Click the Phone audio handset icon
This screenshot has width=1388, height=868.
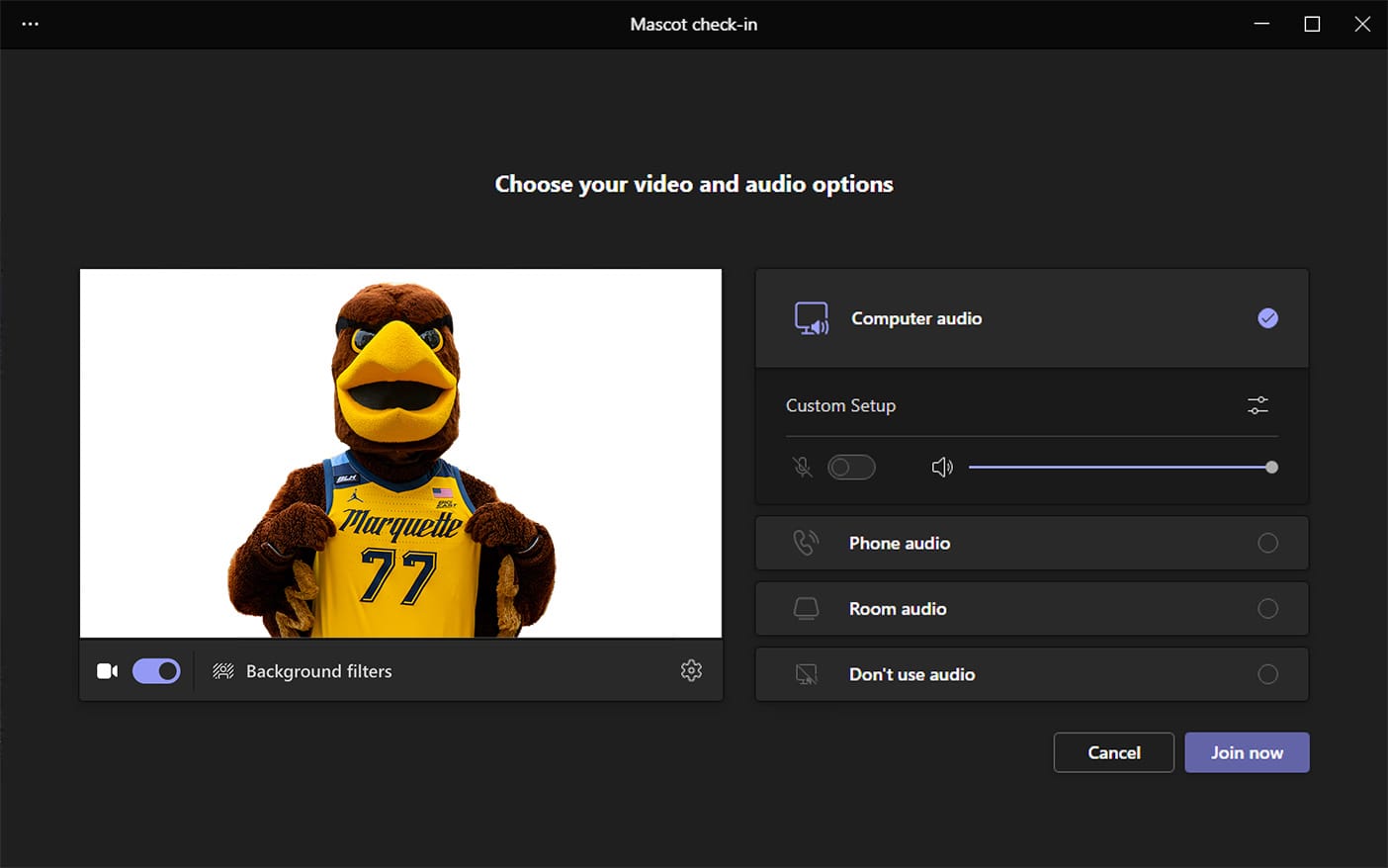(x=806, y=543)
